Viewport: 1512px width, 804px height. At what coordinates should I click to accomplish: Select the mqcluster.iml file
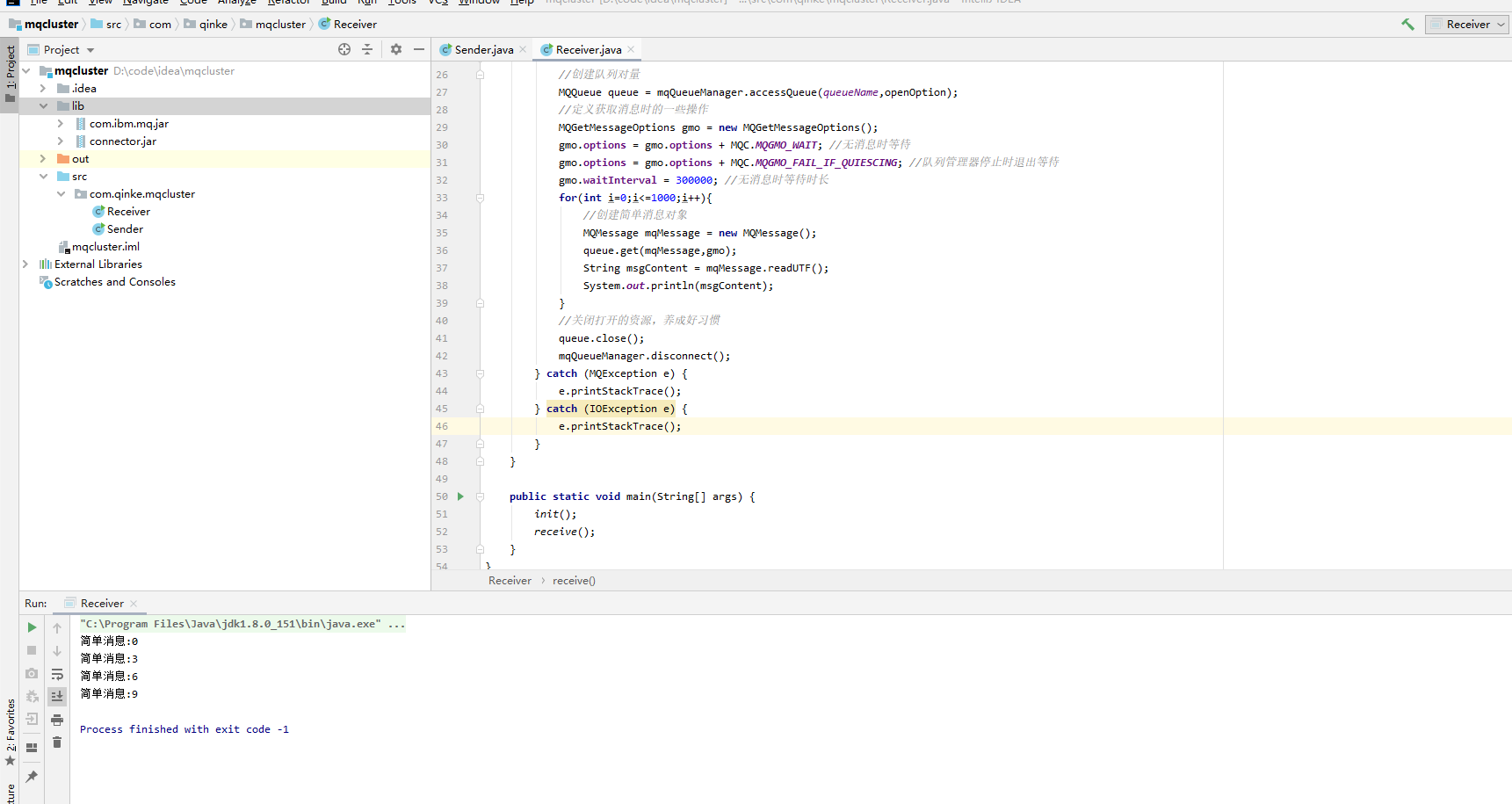coord(105,247)
